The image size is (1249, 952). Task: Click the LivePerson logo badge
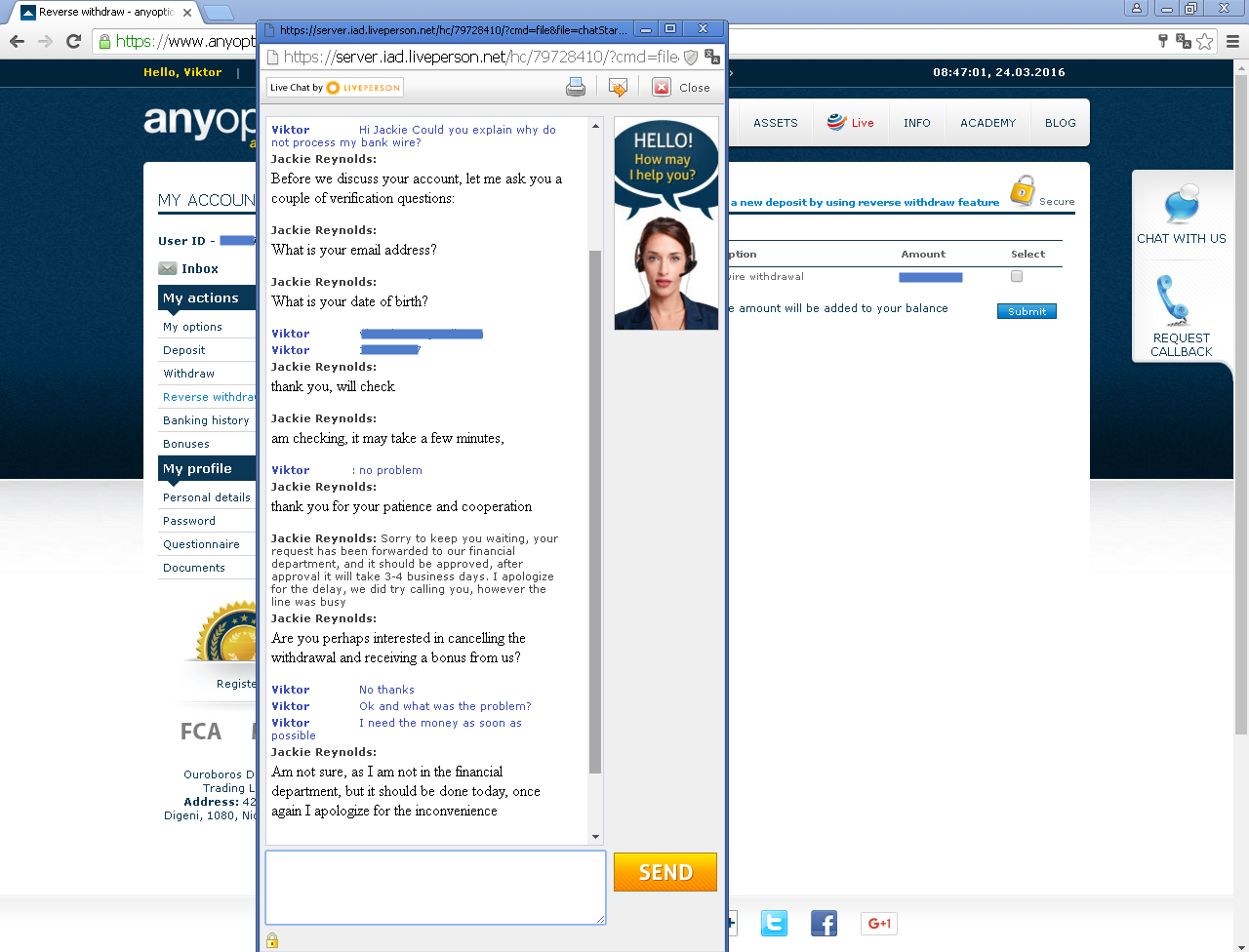point(335,87)
